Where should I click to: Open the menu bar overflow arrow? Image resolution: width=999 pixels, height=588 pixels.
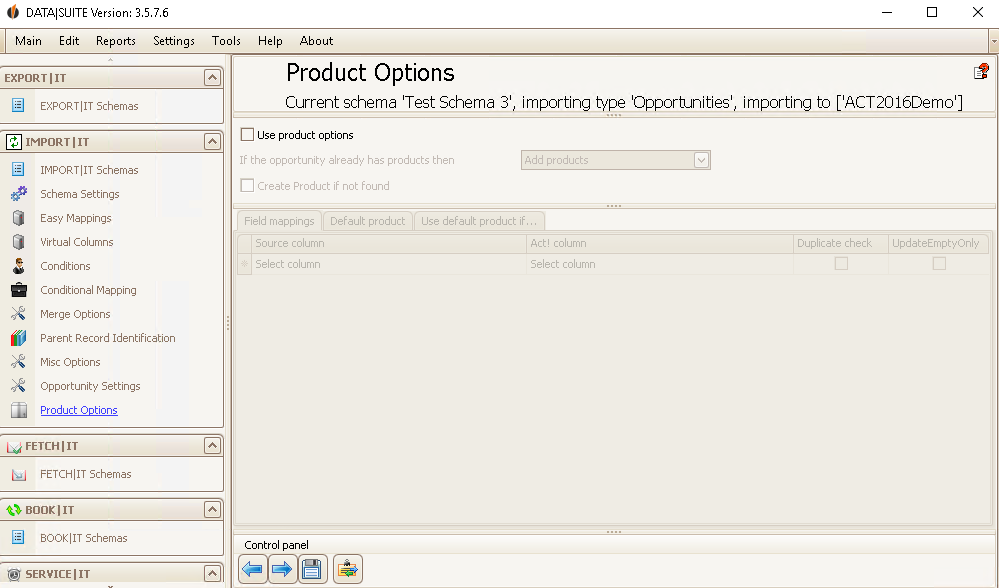[x=994, y=41]
